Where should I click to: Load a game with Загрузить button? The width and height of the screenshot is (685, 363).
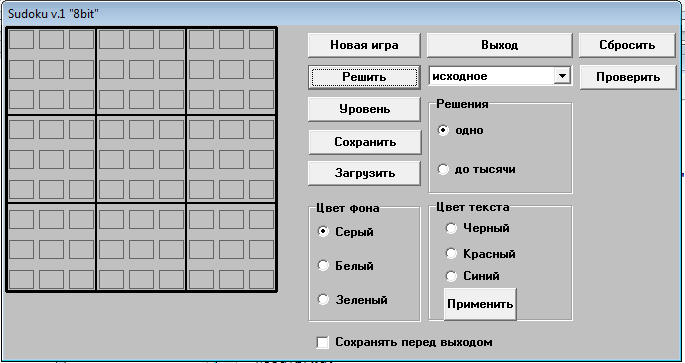click(364, 173)
